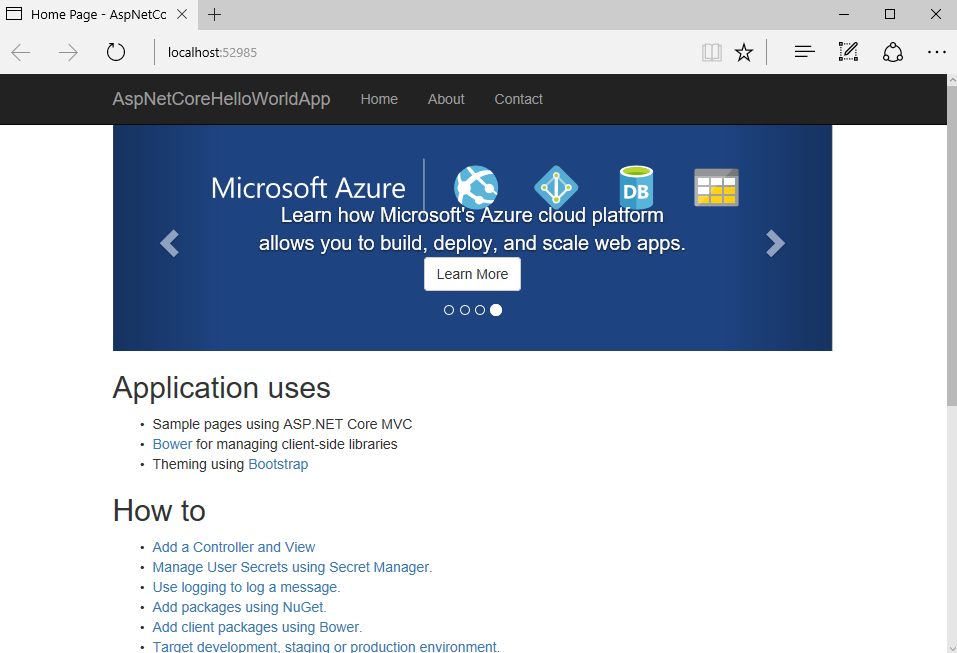957x653 pixels.
Task: Open the Hub lines icon
Action: (804, 52)
